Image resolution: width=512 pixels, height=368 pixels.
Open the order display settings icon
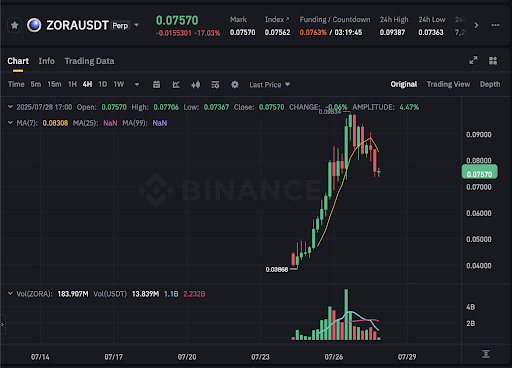coord(215,85)
